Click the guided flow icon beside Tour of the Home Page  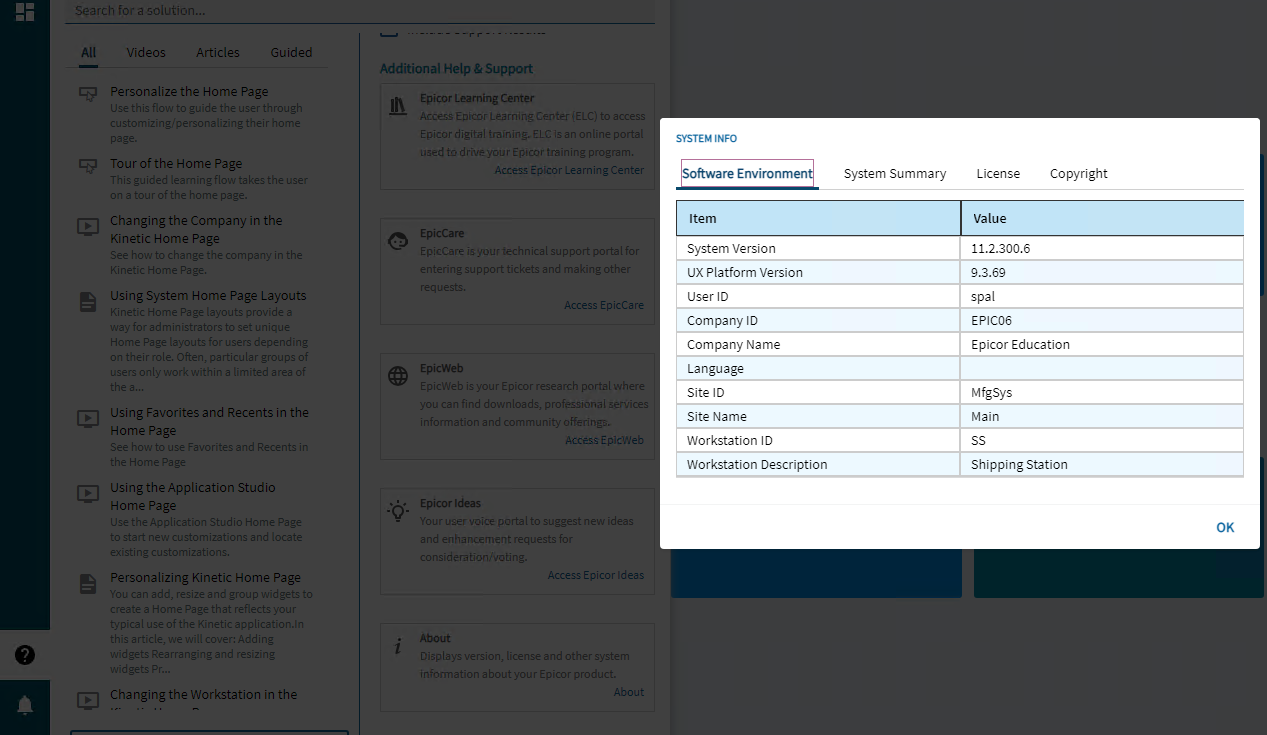pos(88,166)
